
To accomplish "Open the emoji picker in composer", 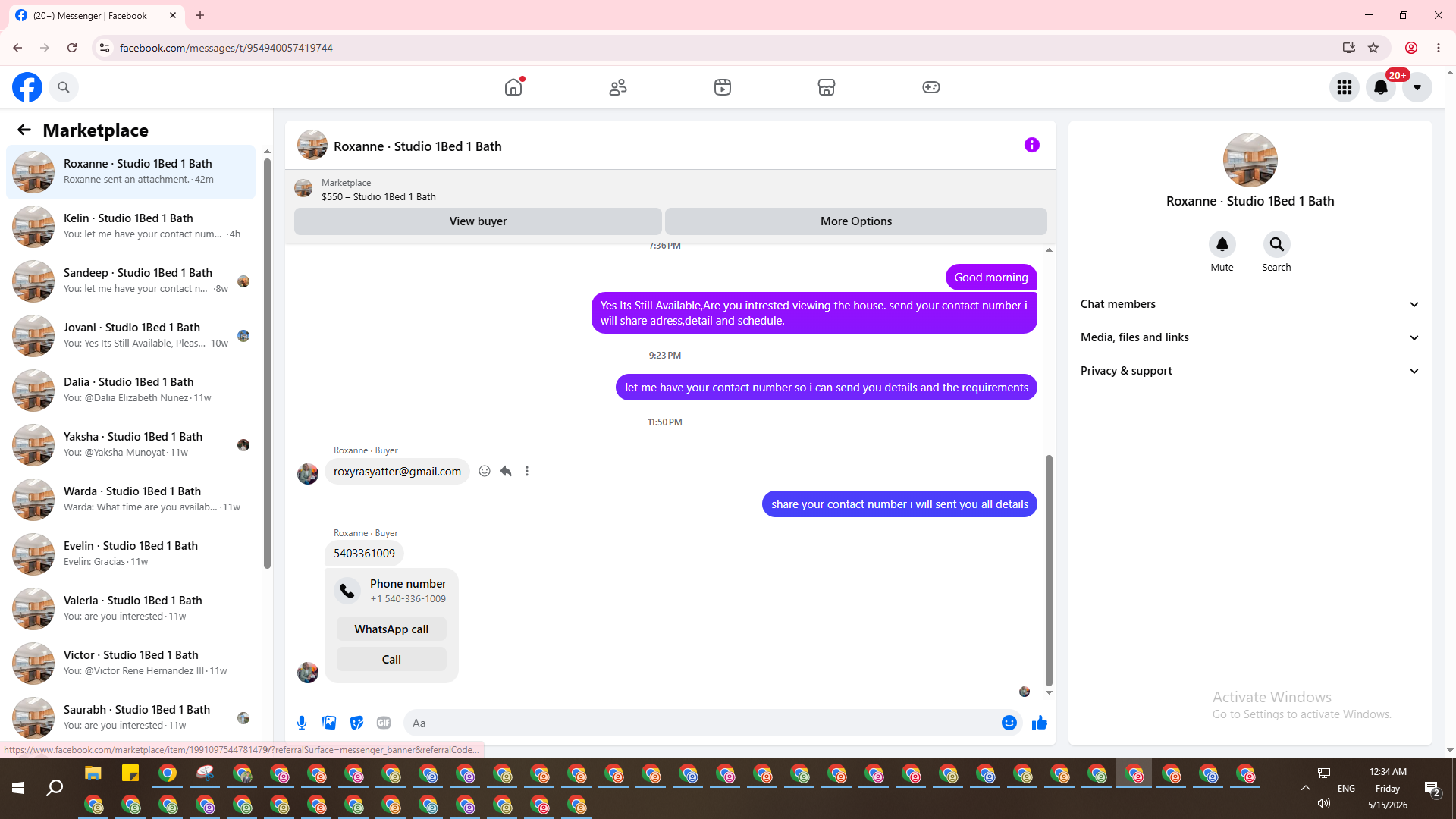I will [x=1009, y=723].
